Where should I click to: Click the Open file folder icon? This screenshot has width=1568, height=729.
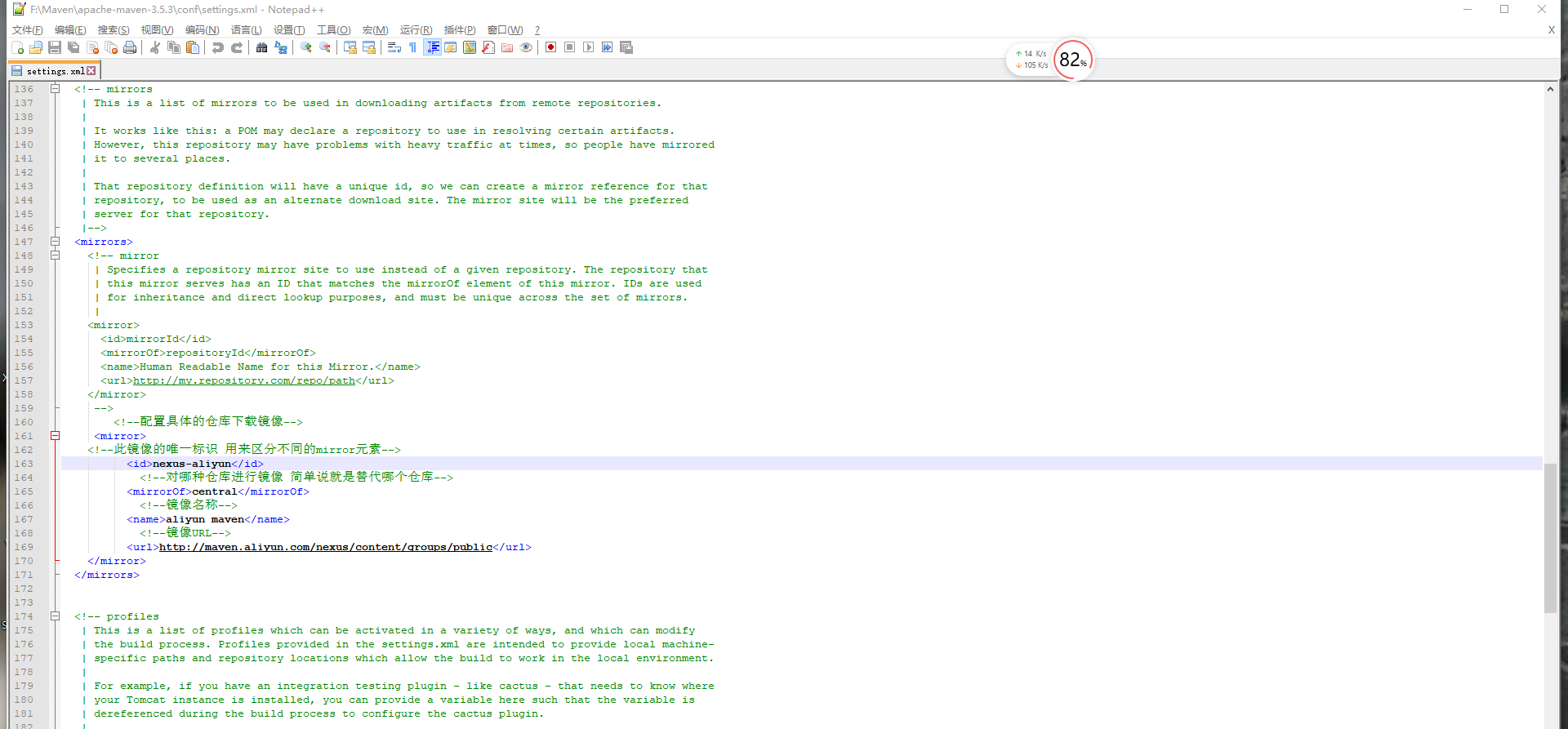click(36, 47)
